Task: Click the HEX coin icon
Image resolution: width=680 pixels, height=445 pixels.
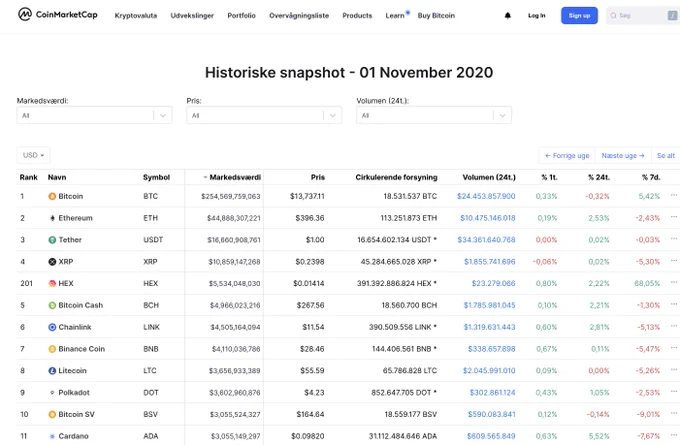Action: pyautogui.click(x=52, y=284)
